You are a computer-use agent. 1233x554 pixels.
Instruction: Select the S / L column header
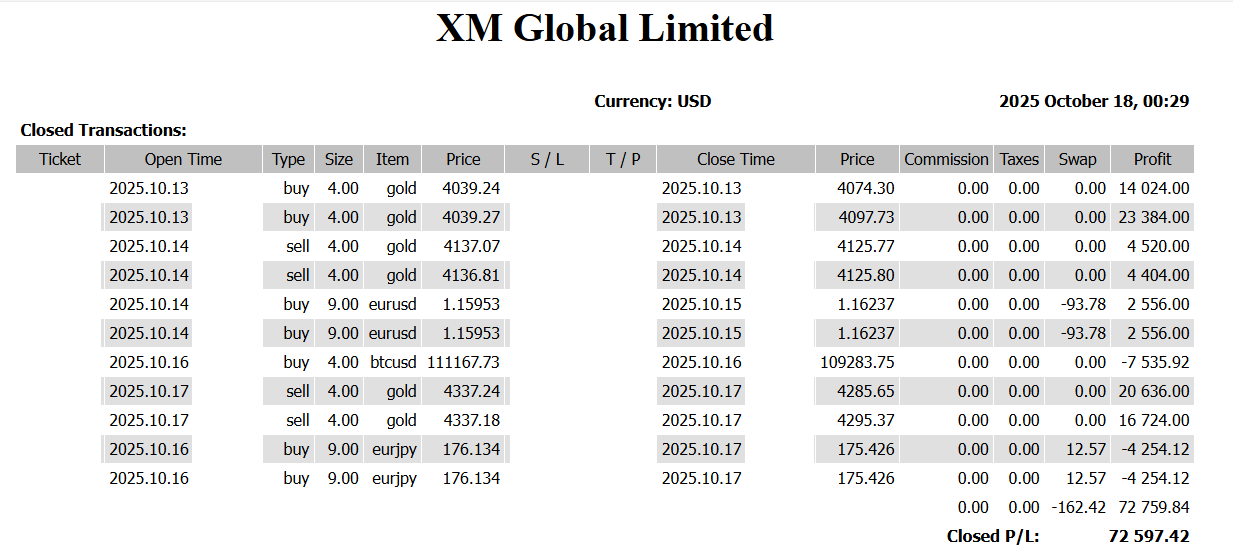(547, 159)
